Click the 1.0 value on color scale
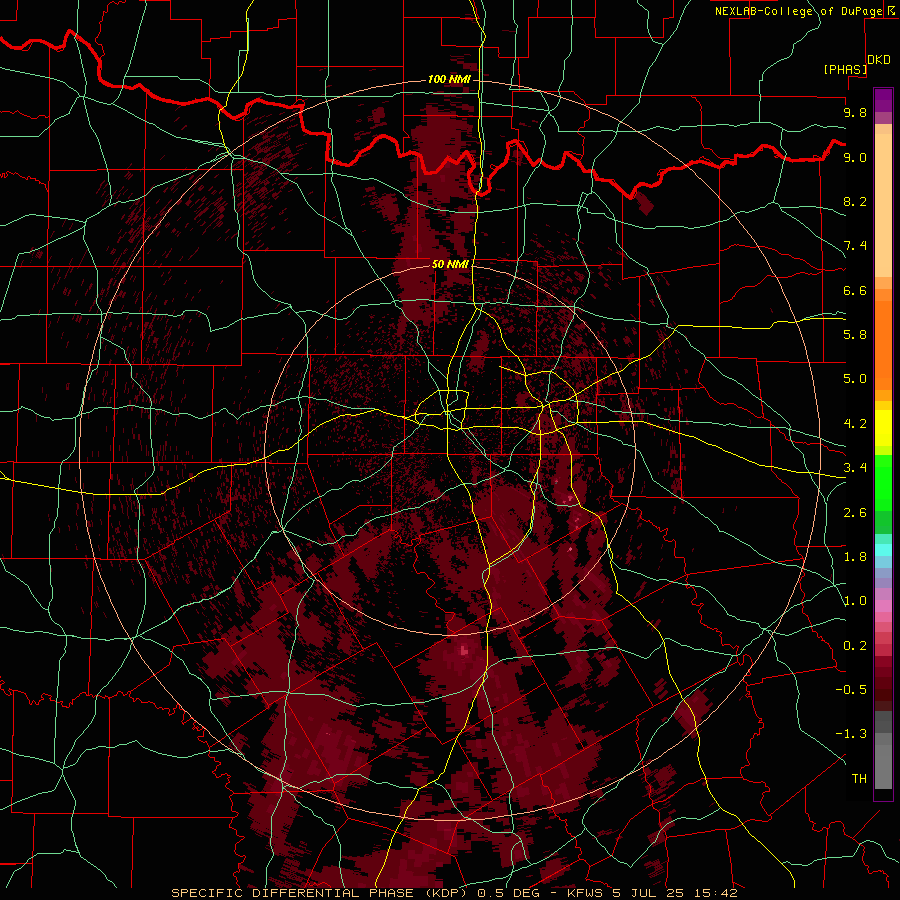The height and width of the screenshot is (900, 900). [x=855, y=601]
